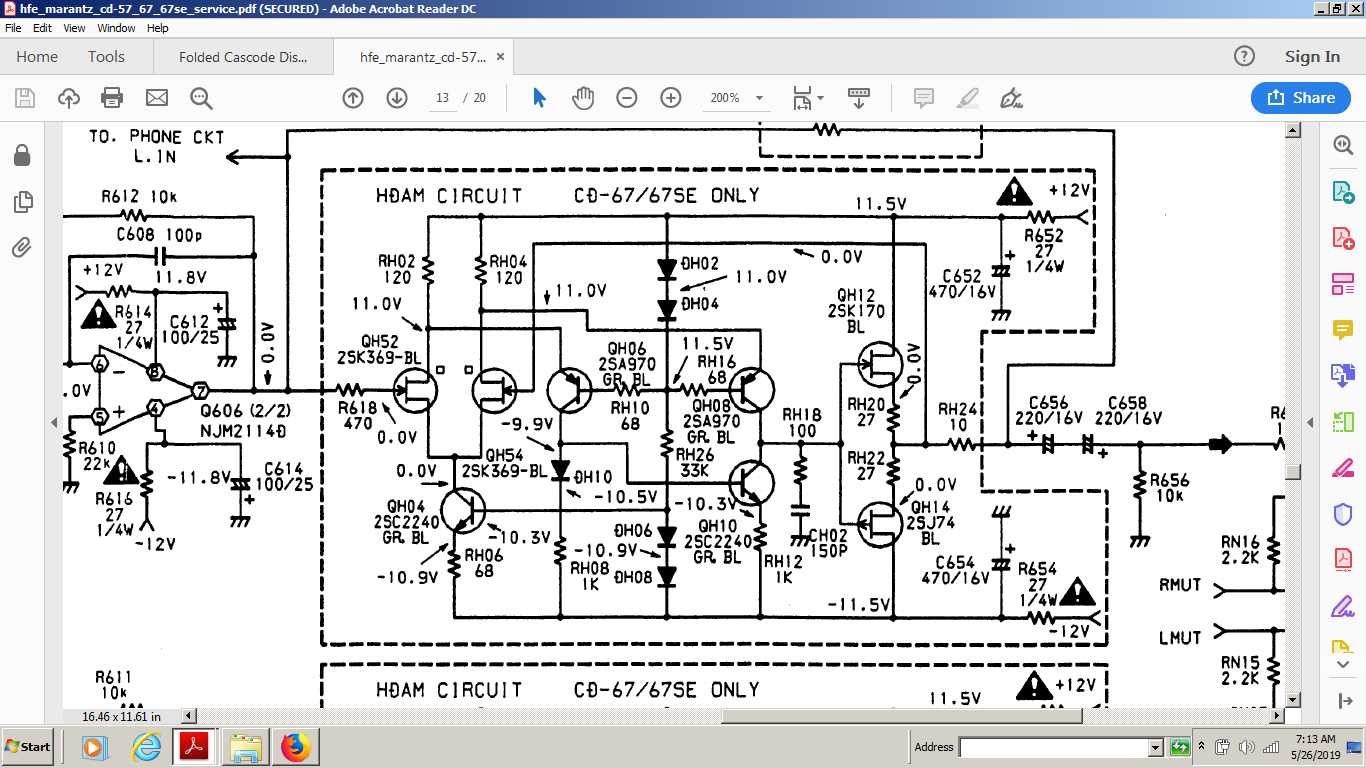Screen dimensions: 1366x768
Task: Send file by email envelope icon
Action: point(157,98)
